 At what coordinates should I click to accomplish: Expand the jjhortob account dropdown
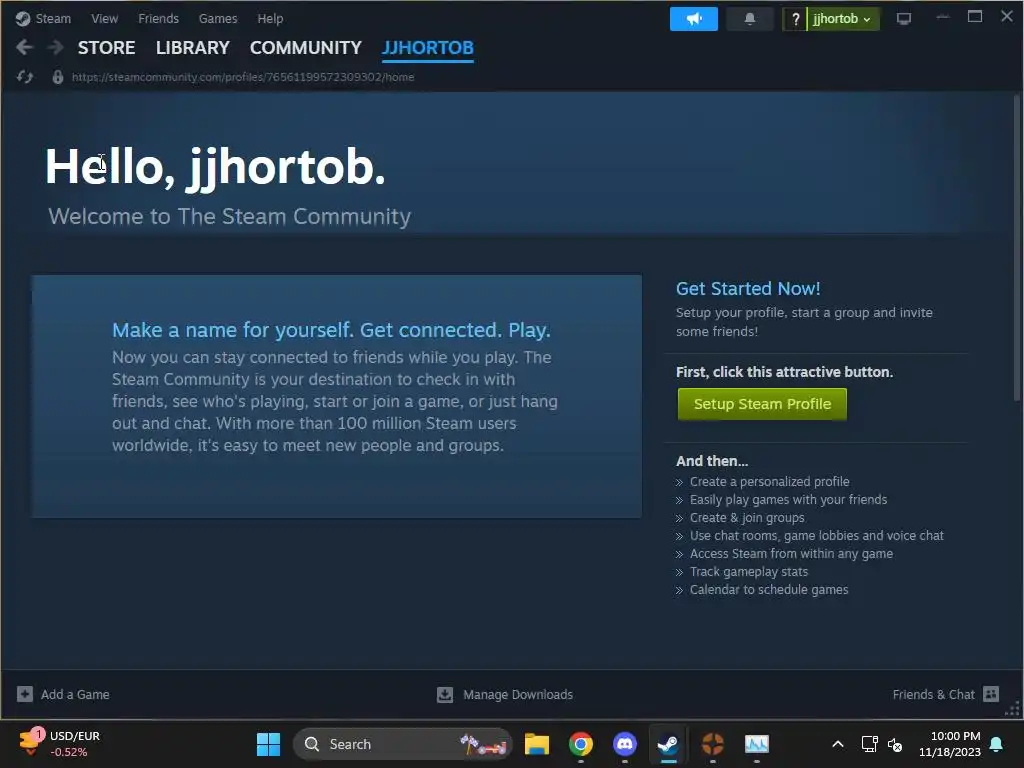[843, 19]
